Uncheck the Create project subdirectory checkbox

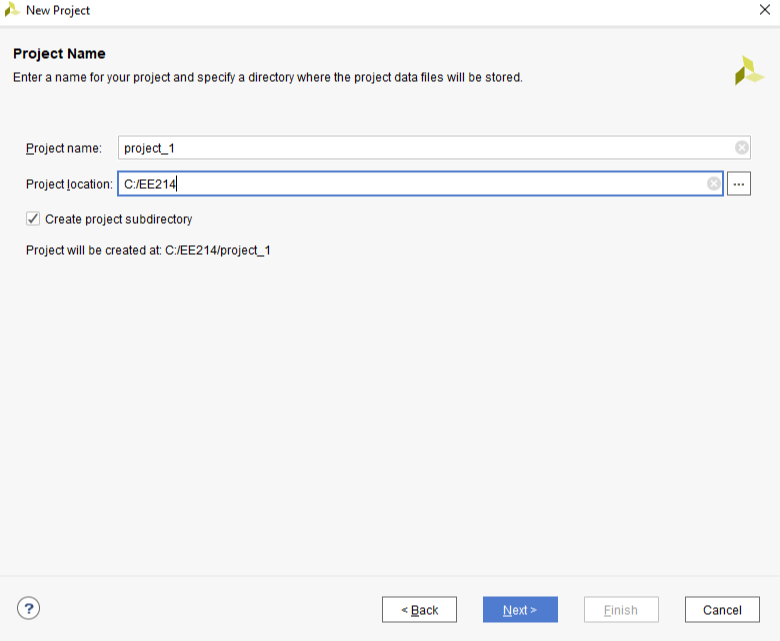[33, 219]
